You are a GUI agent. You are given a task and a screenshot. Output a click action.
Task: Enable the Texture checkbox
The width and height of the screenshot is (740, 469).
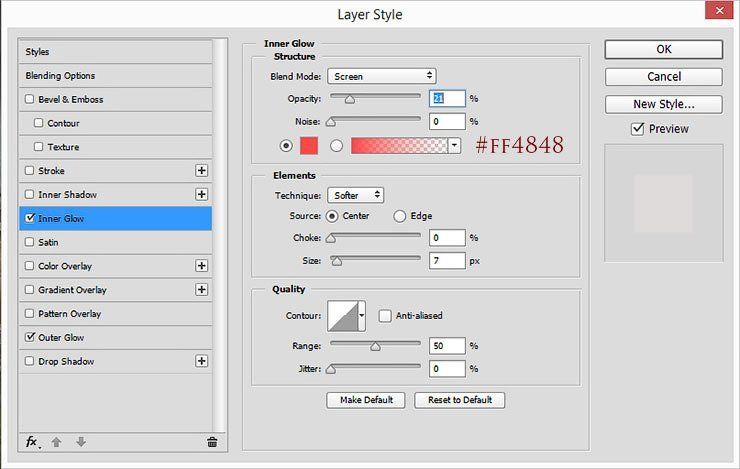(x=39, y=147)
